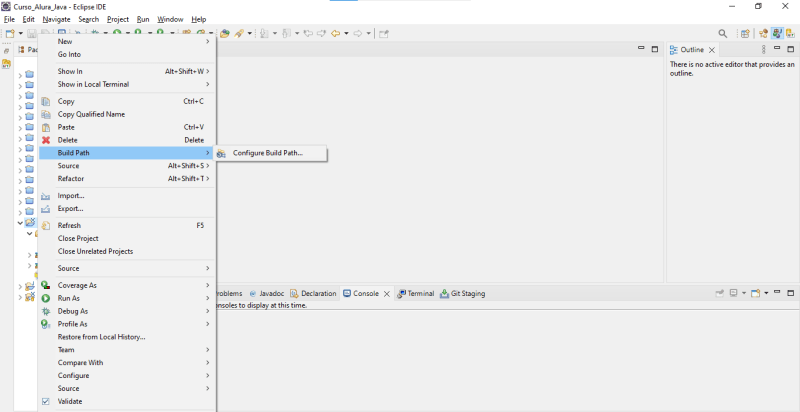
Task: Open the Debug As submenu
Action: point(128,311)
